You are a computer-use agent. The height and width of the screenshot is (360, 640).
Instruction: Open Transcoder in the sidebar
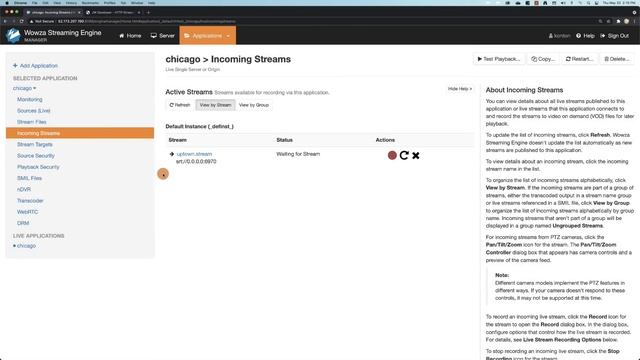coord(30,200)
